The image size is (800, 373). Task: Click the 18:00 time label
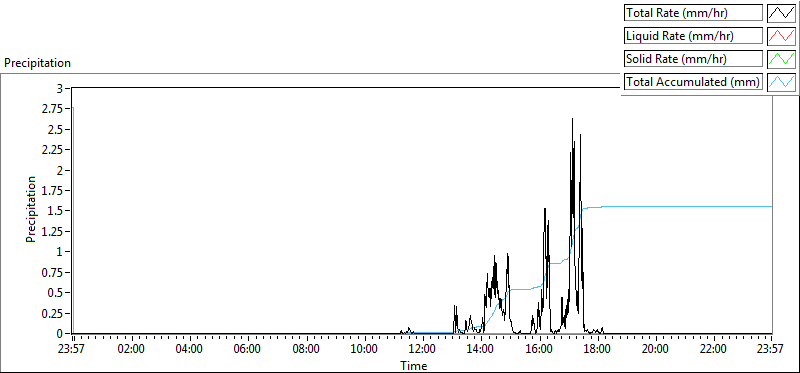pos(597,350)
